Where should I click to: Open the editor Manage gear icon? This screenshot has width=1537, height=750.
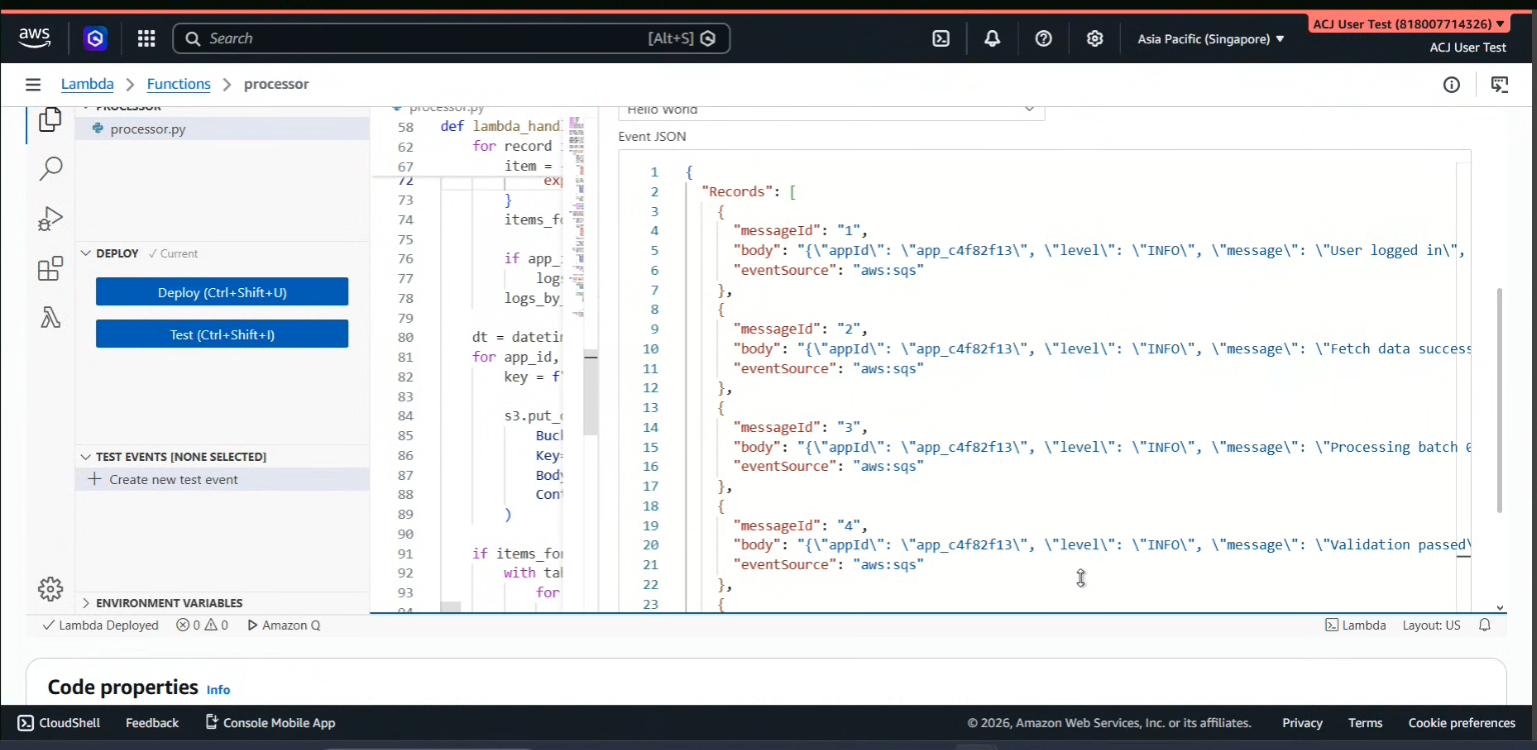[50, 589]
